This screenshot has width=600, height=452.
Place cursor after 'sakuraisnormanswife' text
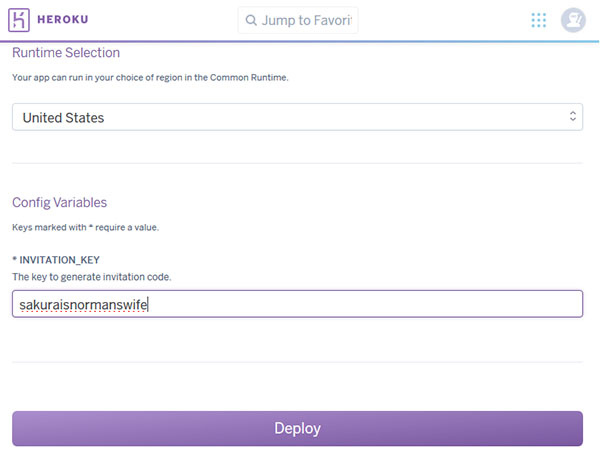coord(149,304)
